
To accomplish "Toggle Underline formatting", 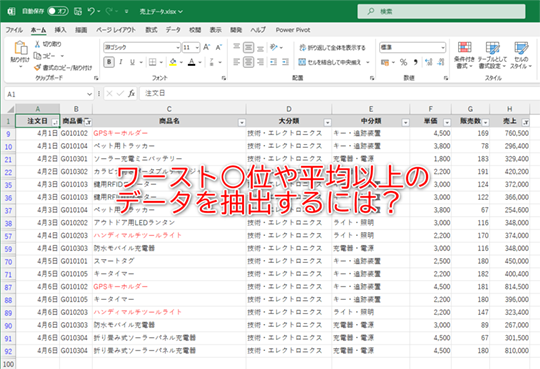I will 132,62.
